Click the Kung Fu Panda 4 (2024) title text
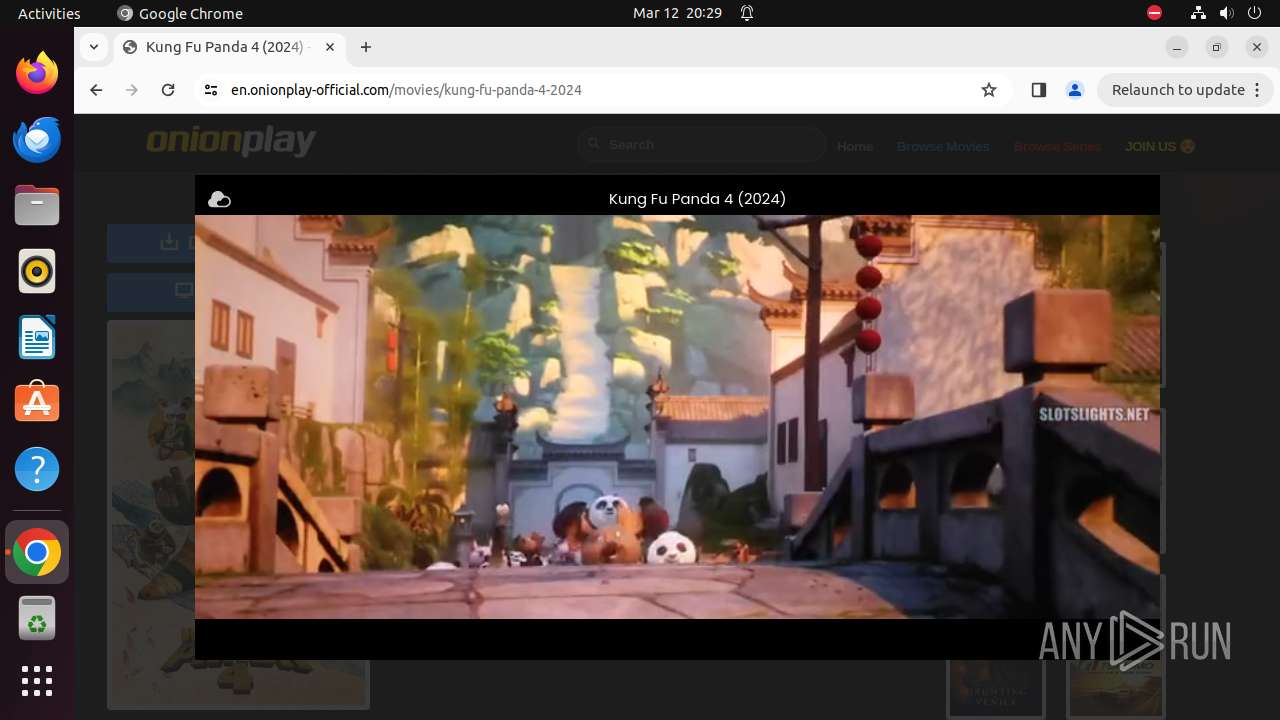Image resolution: width=1280 pixels, height=720 pixels. tap(697, 199)
